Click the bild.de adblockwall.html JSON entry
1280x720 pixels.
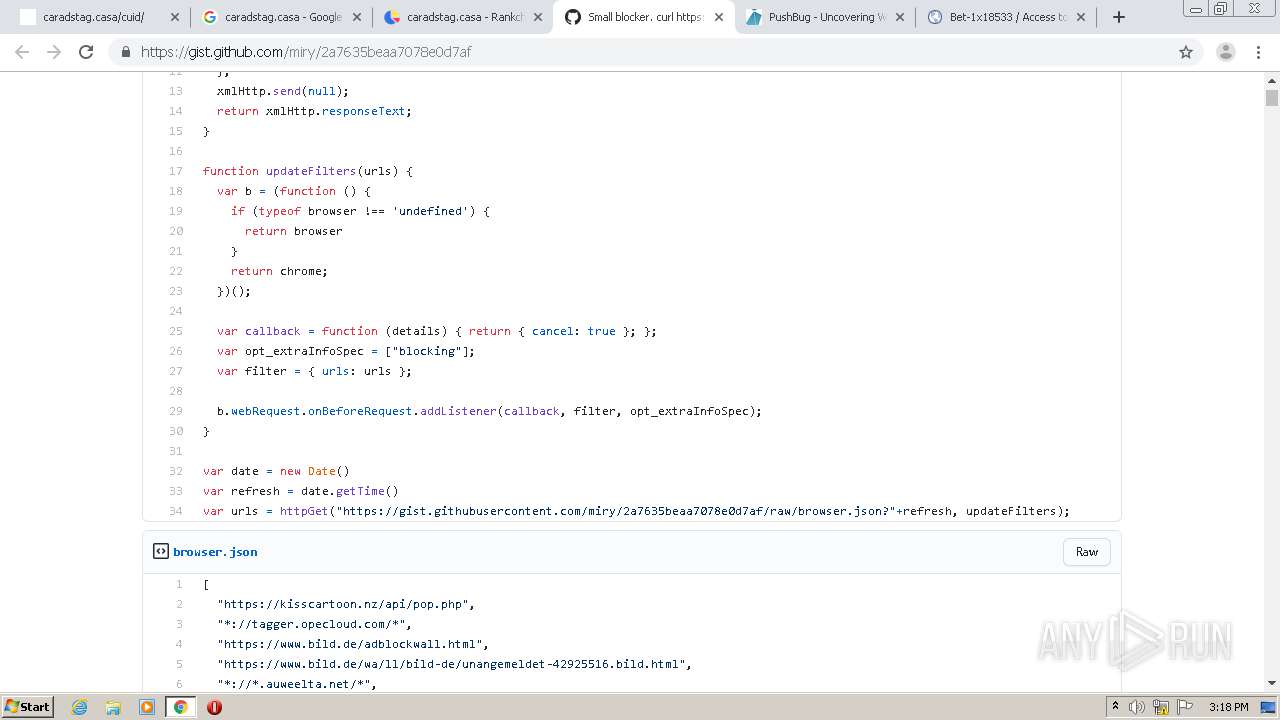[353, 644]
